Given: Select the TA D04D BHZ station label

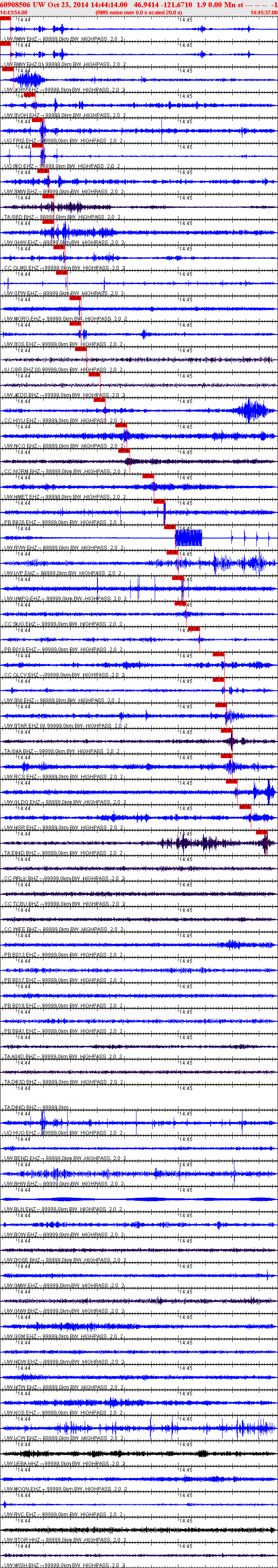Looking at the screenshot, I should coord(36,1108).
